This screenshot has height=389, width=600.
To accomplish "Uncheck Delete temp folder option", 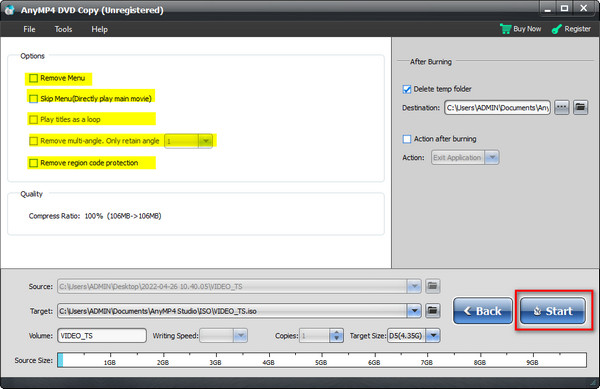I will tap(407, 89).
